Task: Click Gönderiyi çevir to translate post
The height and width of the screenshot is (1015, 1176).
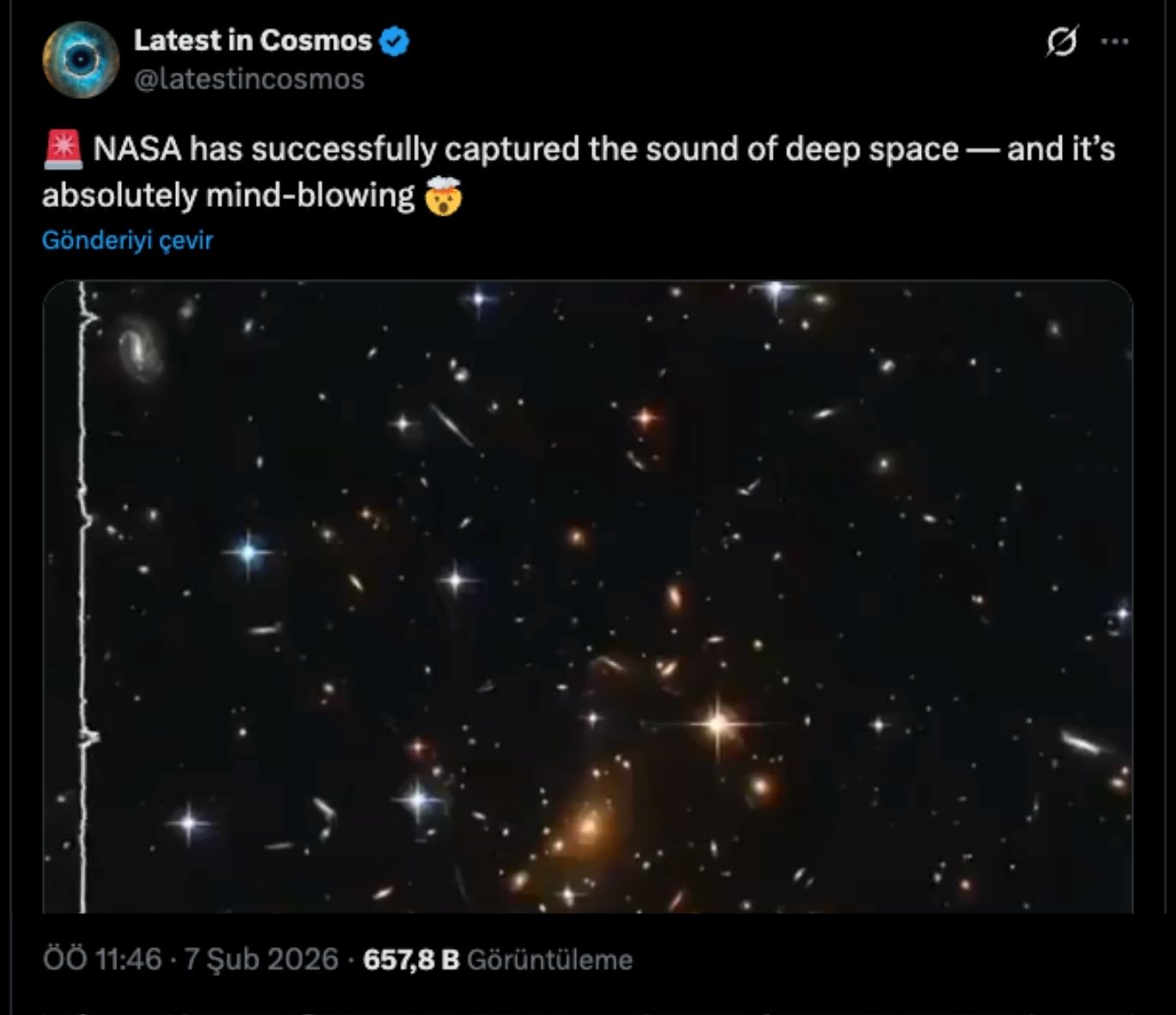Action: (127, 240)
